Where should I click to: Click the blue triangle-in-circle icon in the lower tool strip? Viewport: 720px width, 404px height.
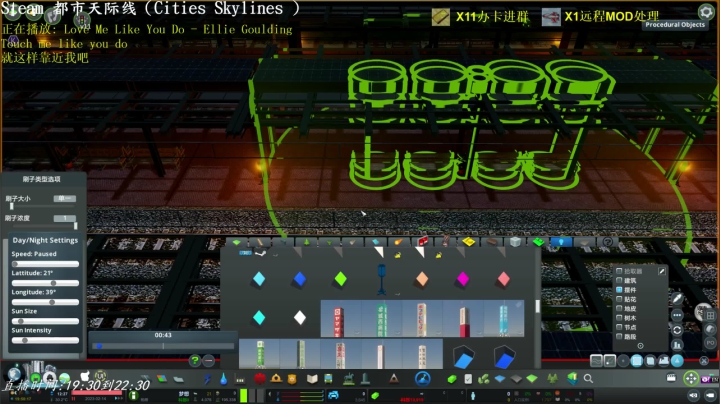(677, 361)
